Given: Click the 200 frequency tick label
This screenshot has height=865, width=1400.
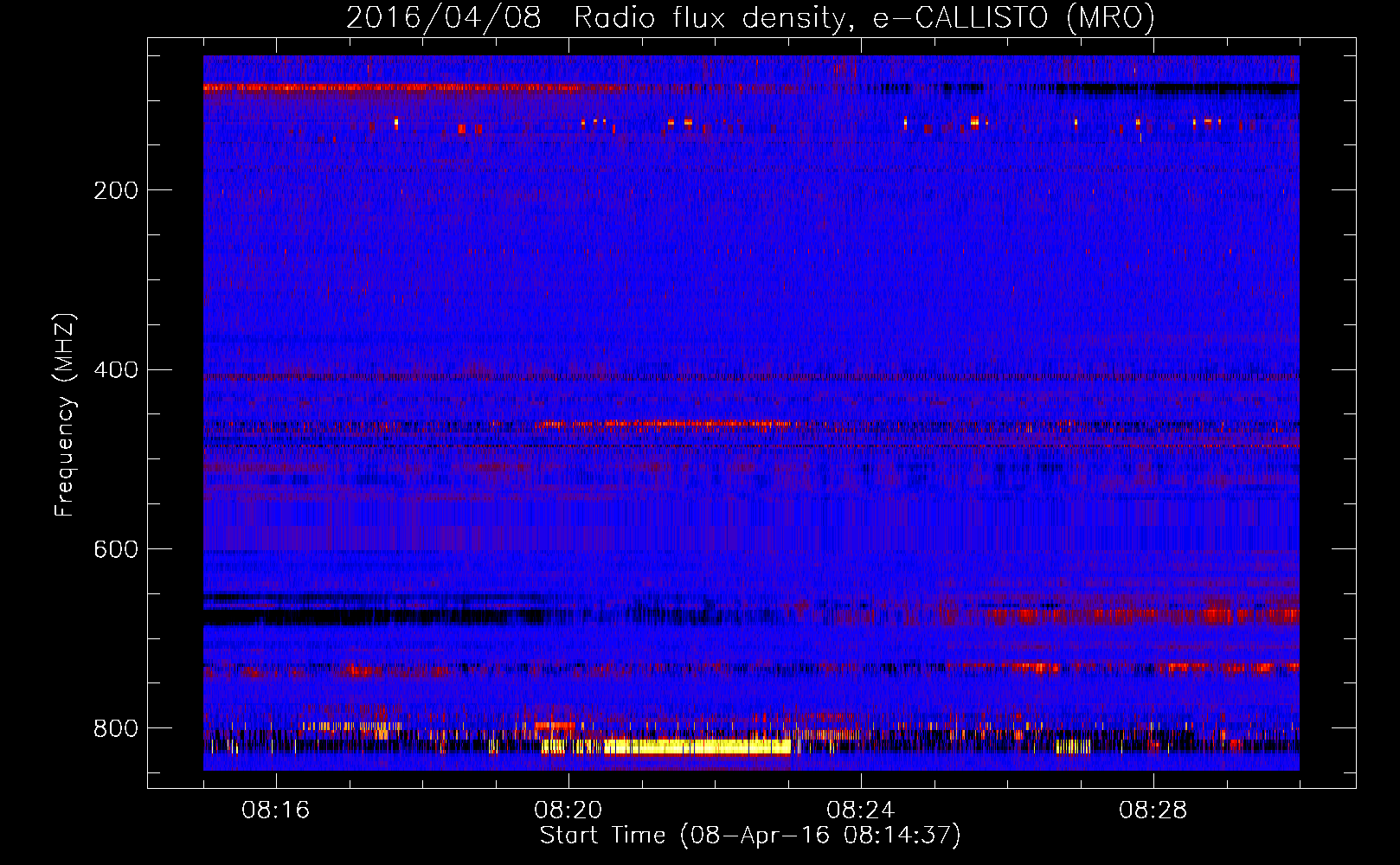Looking at the screenshot, I should tap(116, 190).
